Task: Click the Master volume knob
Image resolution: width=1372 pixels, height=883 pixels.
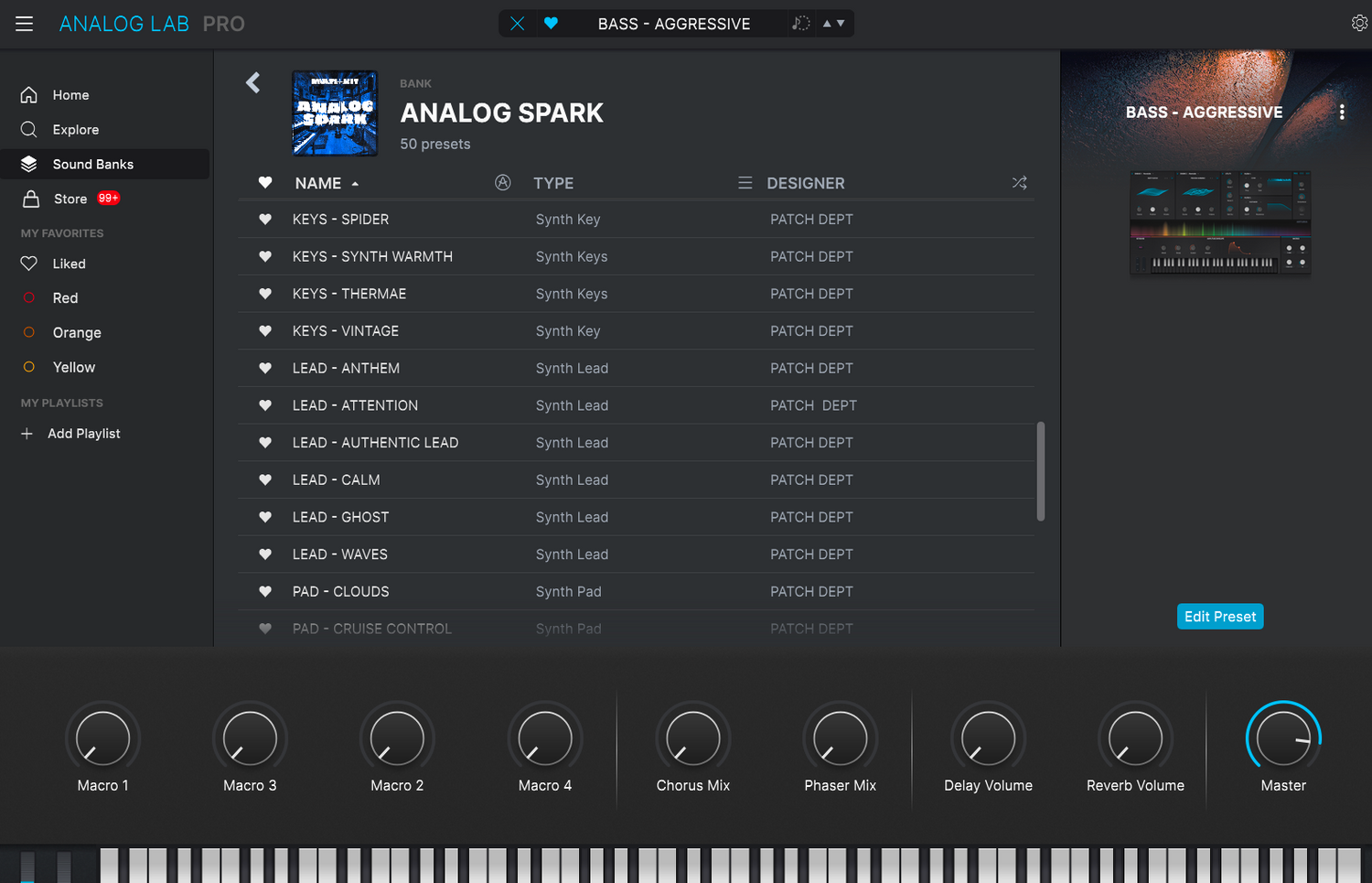Action: 1282,738
